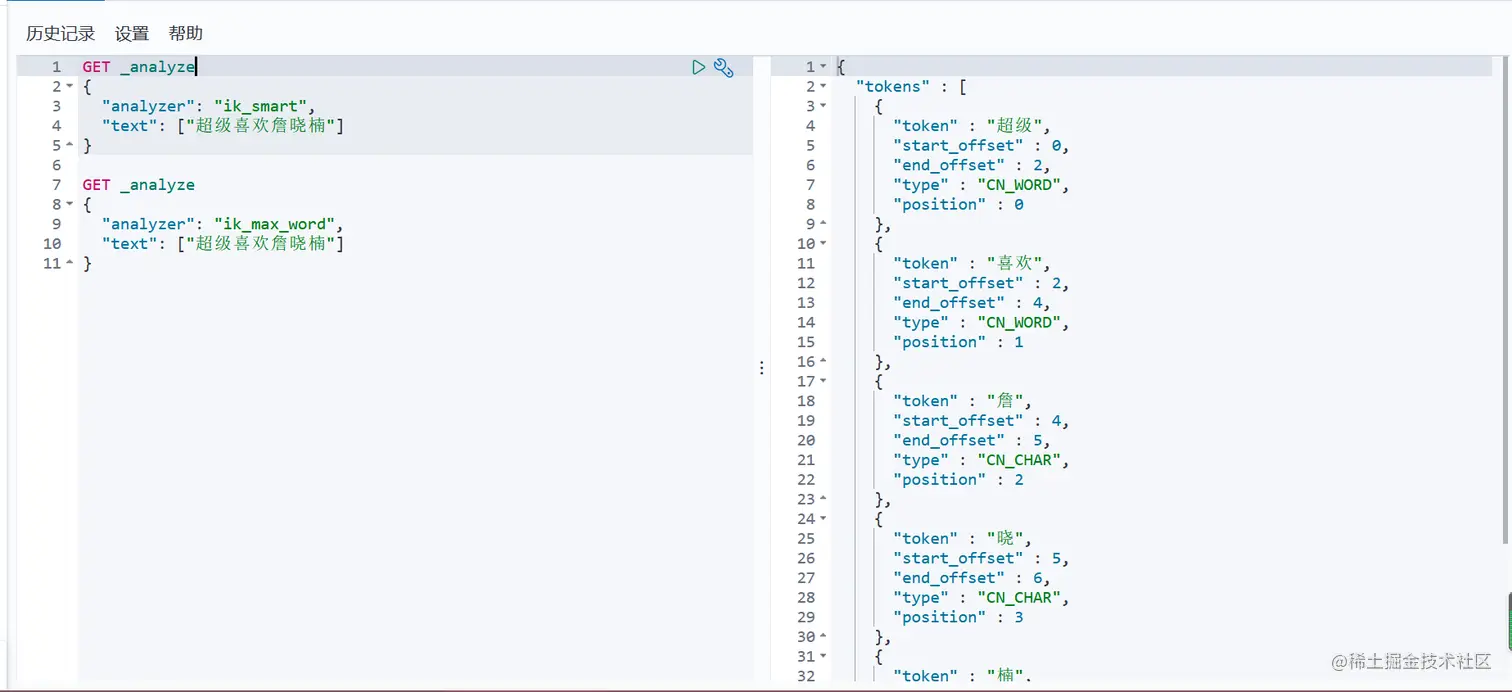The image size is (1512, 692).
Task: Click the token value "詹"
Action: (x=1006, y=401)
